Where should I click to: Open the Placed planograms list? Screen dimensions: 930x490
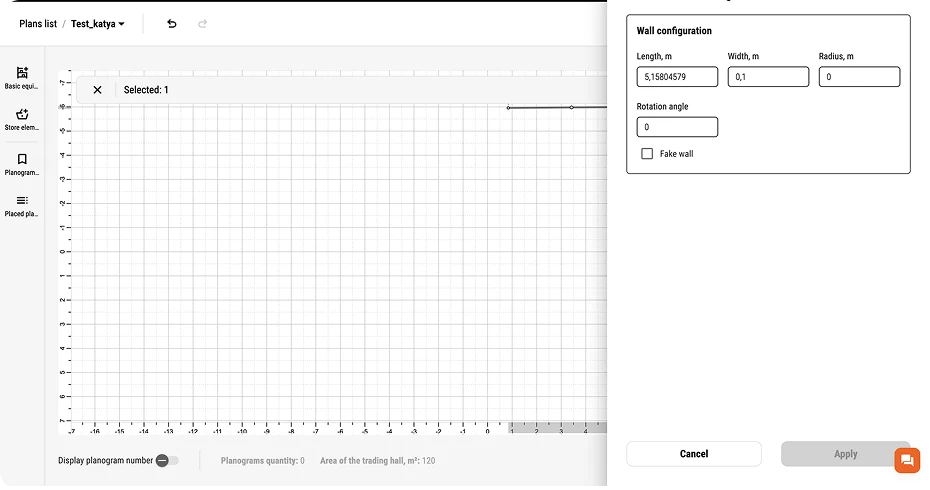pyautogui.click(x=22, y=205)
